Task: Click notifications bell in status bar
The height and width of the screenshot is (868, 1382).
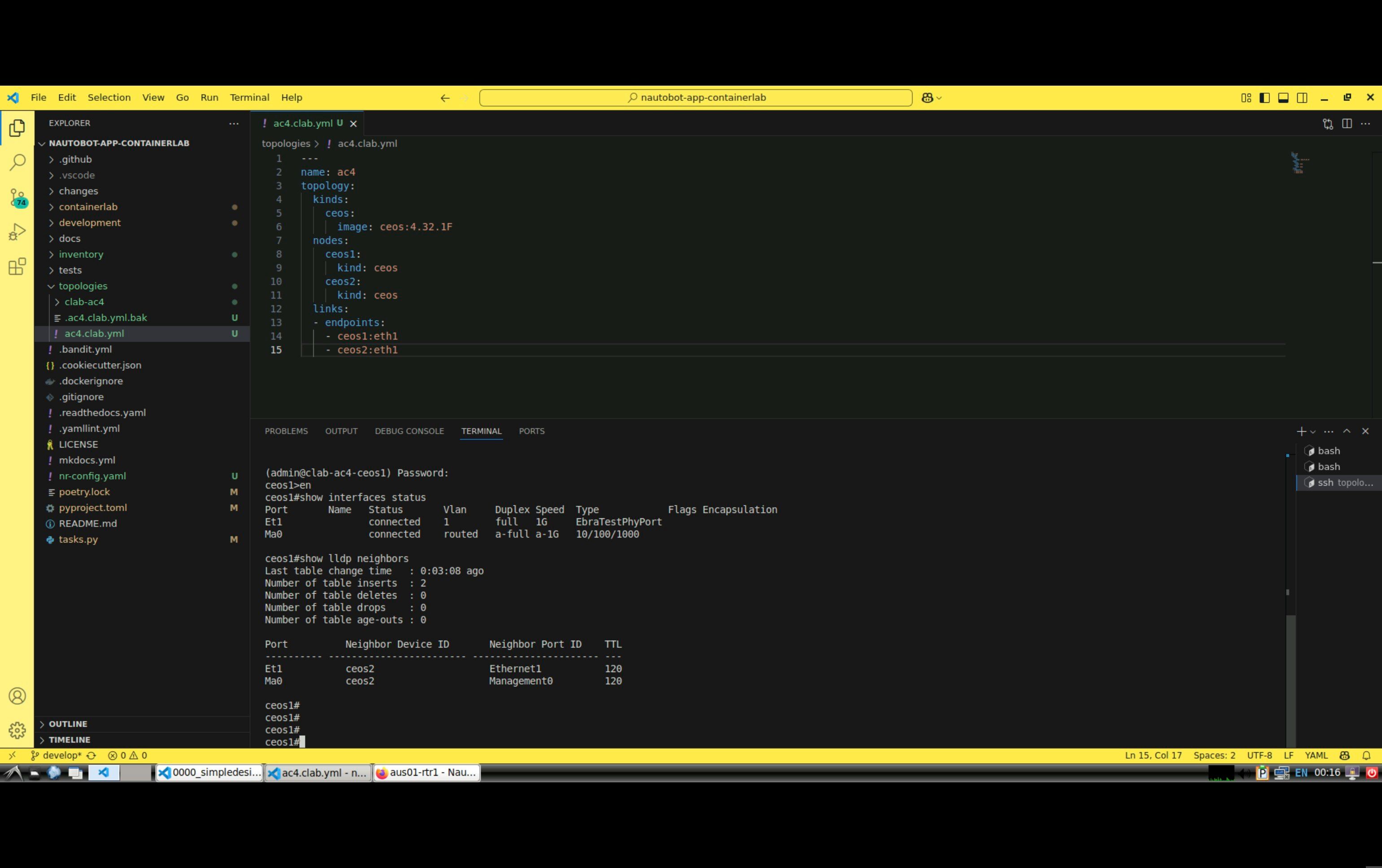Action: (x=1366, y=755)
